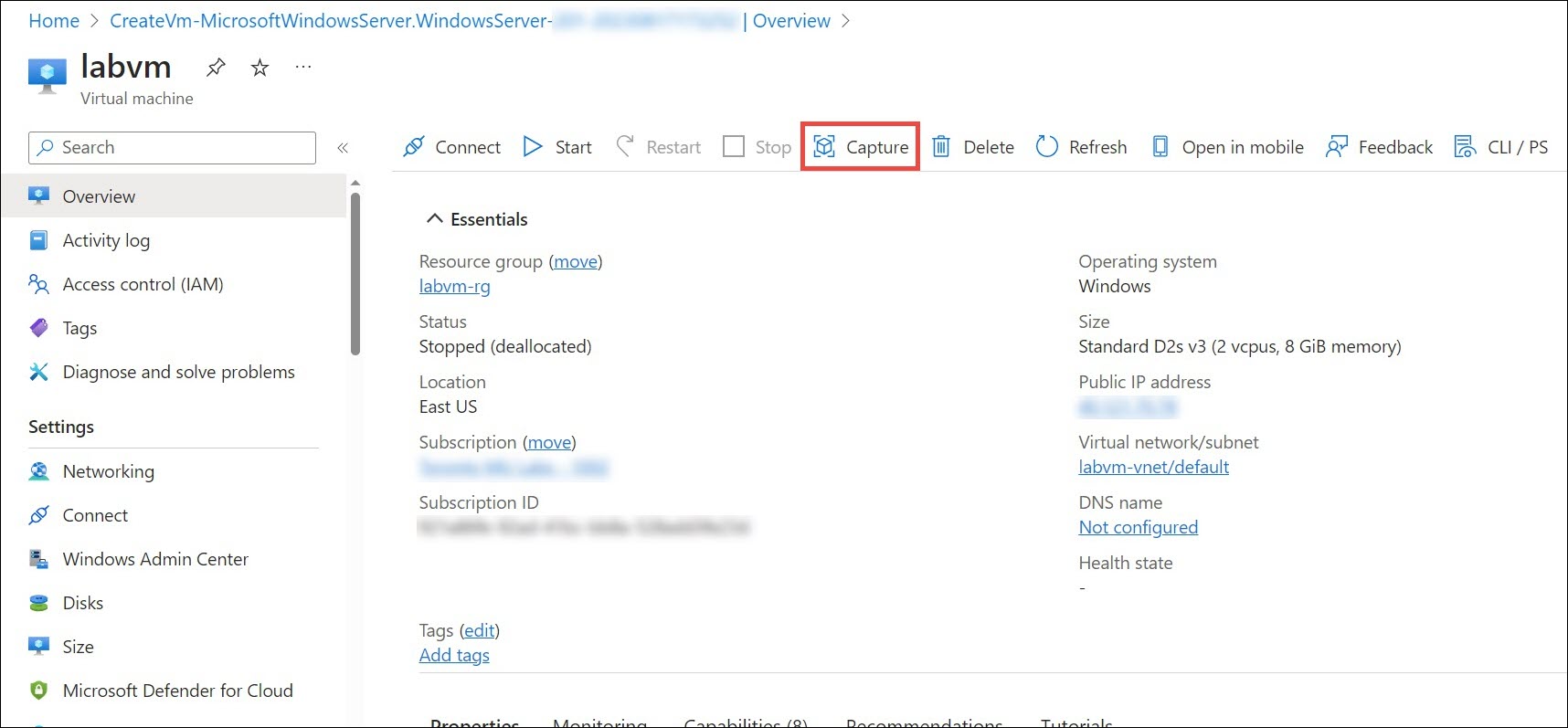Screen dimensions: 1568x728
Task: Pin the labvm resource with pin icon
Action: [x=216, y=67]
